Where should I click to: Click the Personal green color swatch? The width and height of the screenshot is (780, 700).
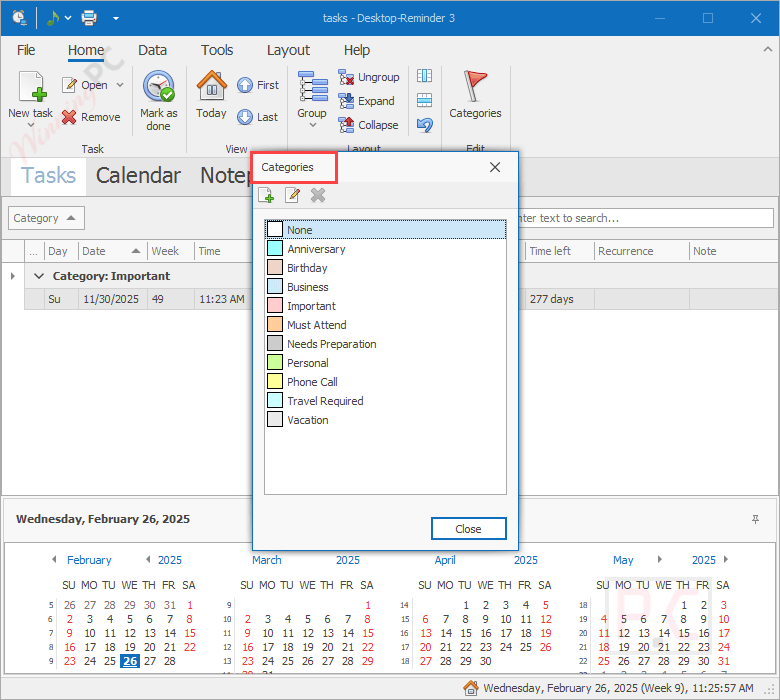tap(275, 362)
